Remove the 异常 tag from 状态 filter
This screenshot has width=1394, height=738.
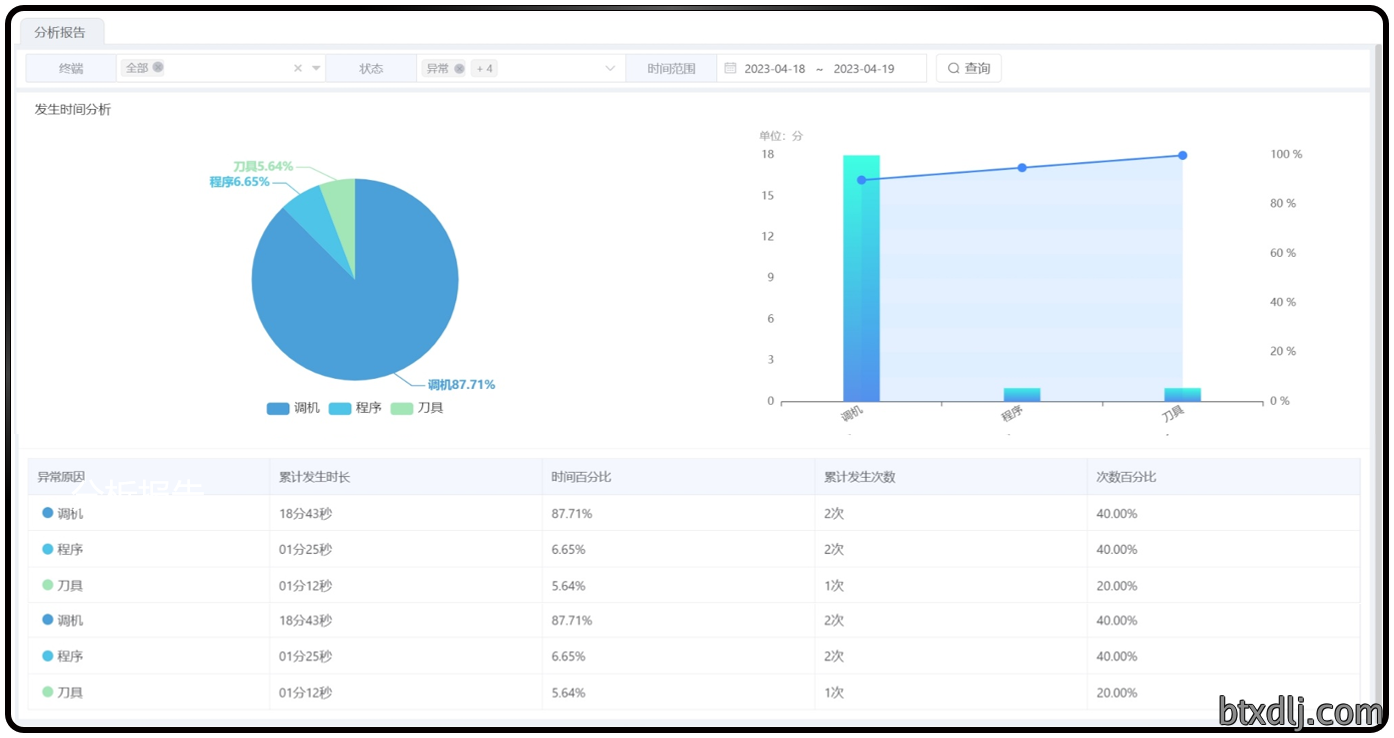click(x=459, y=68)
